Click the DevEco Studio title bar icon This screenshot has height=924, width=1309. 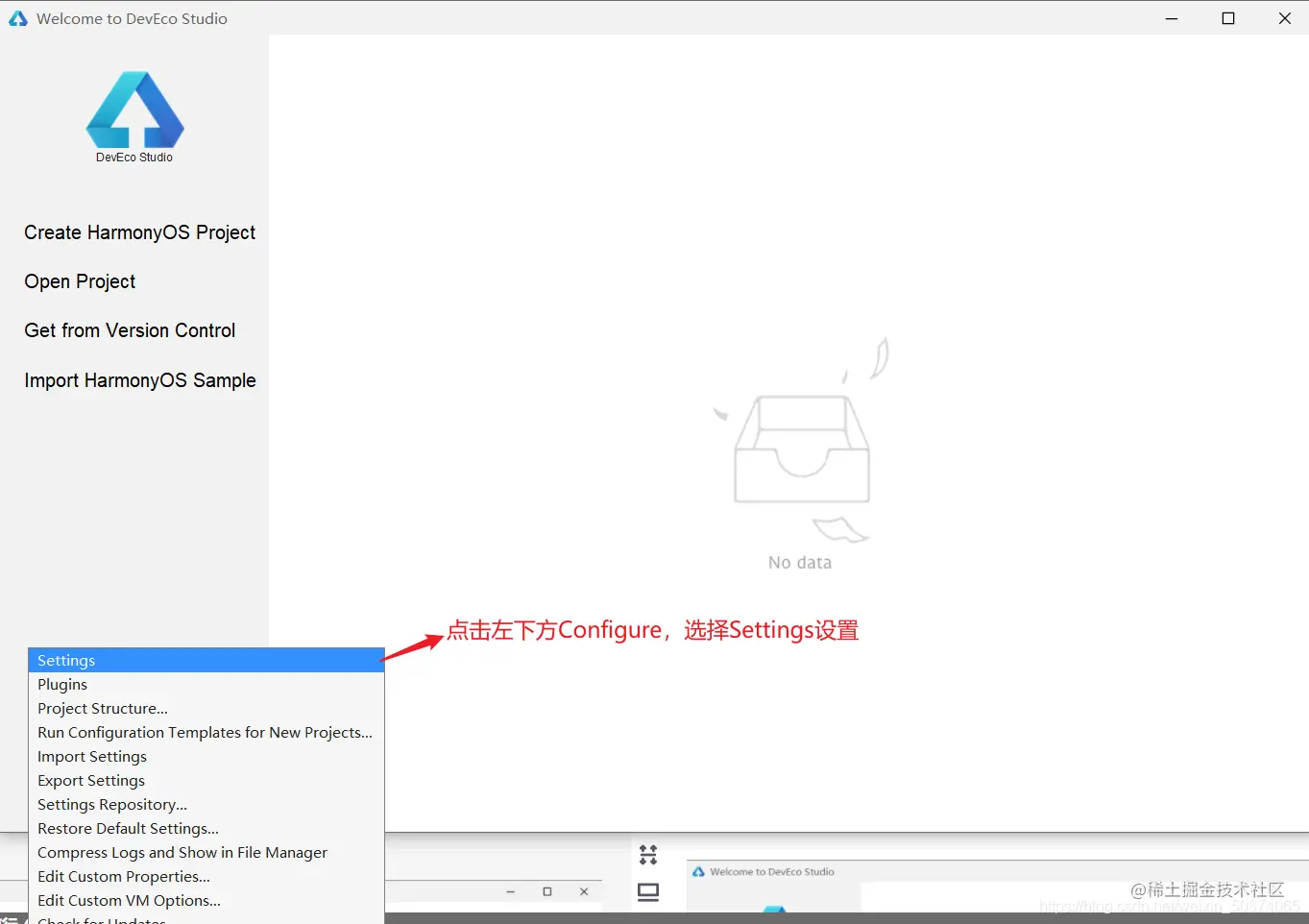click(x=18, y=18)
